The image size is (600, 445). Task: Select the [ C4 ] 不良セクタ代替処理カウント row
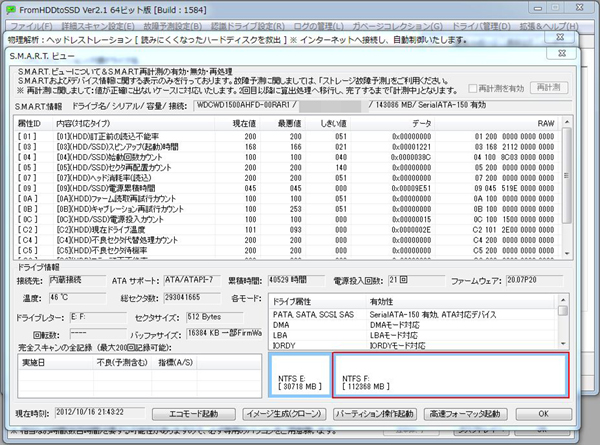point(288,240)
